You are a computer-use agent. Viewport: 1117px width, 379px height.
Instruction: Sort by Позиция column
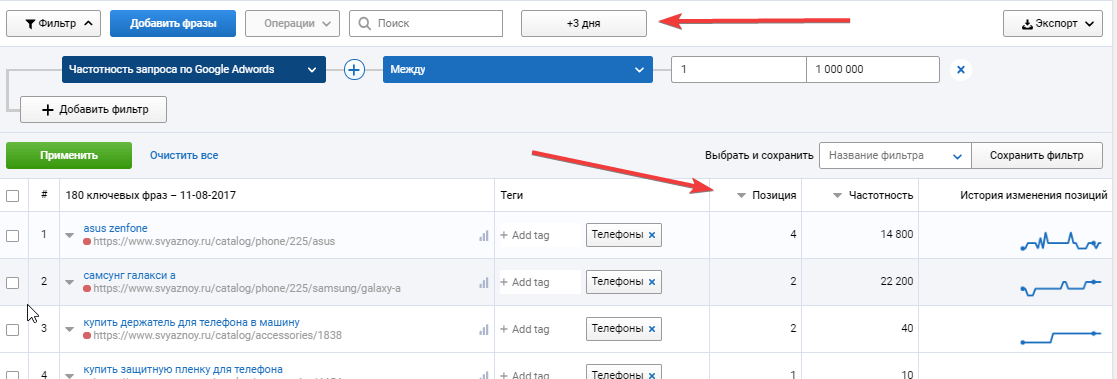767,195
